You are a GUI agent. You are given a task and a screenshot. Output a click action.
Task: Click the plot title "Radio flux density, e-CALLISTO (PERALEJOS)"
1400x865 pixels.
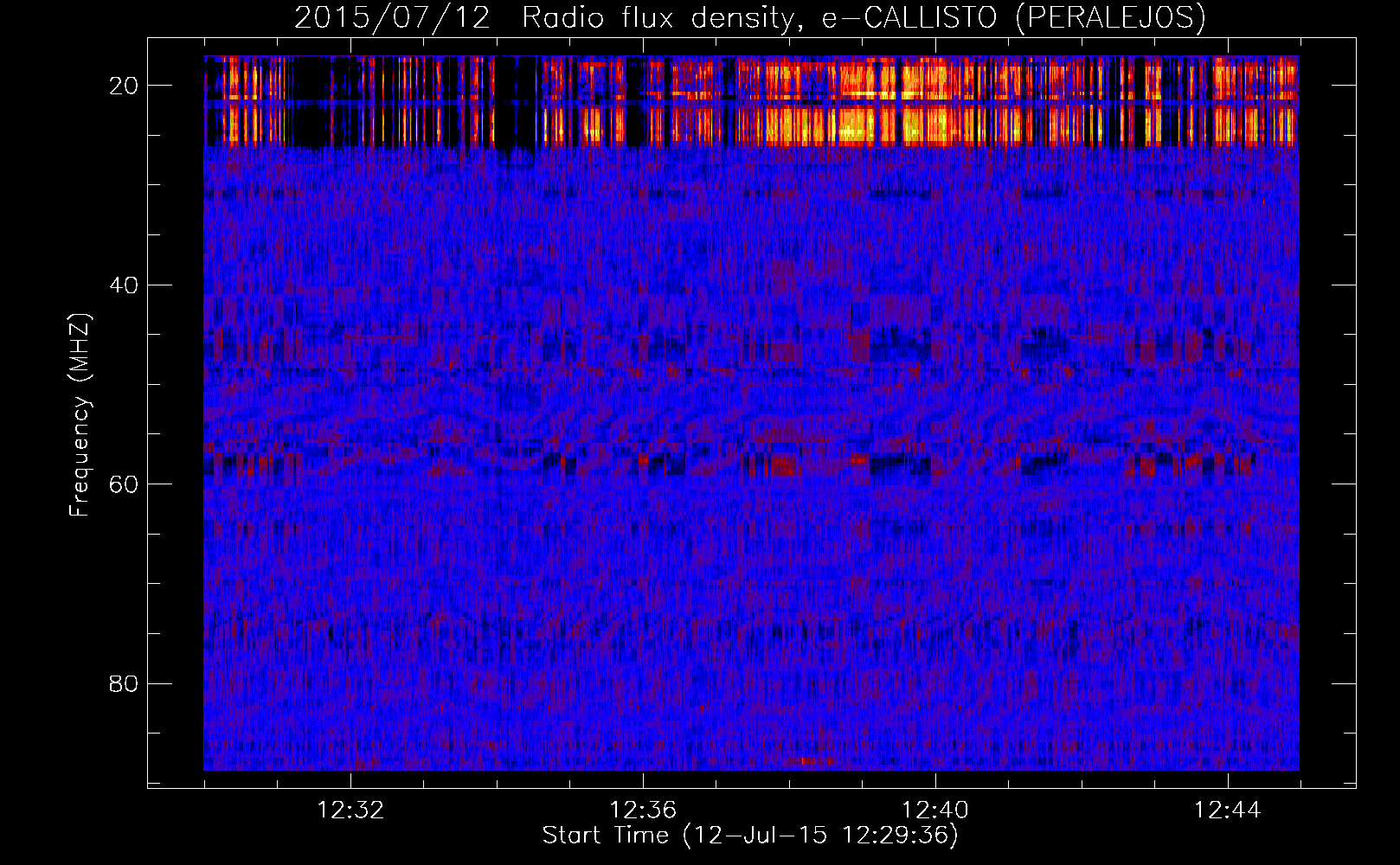[x=864, y=18]
